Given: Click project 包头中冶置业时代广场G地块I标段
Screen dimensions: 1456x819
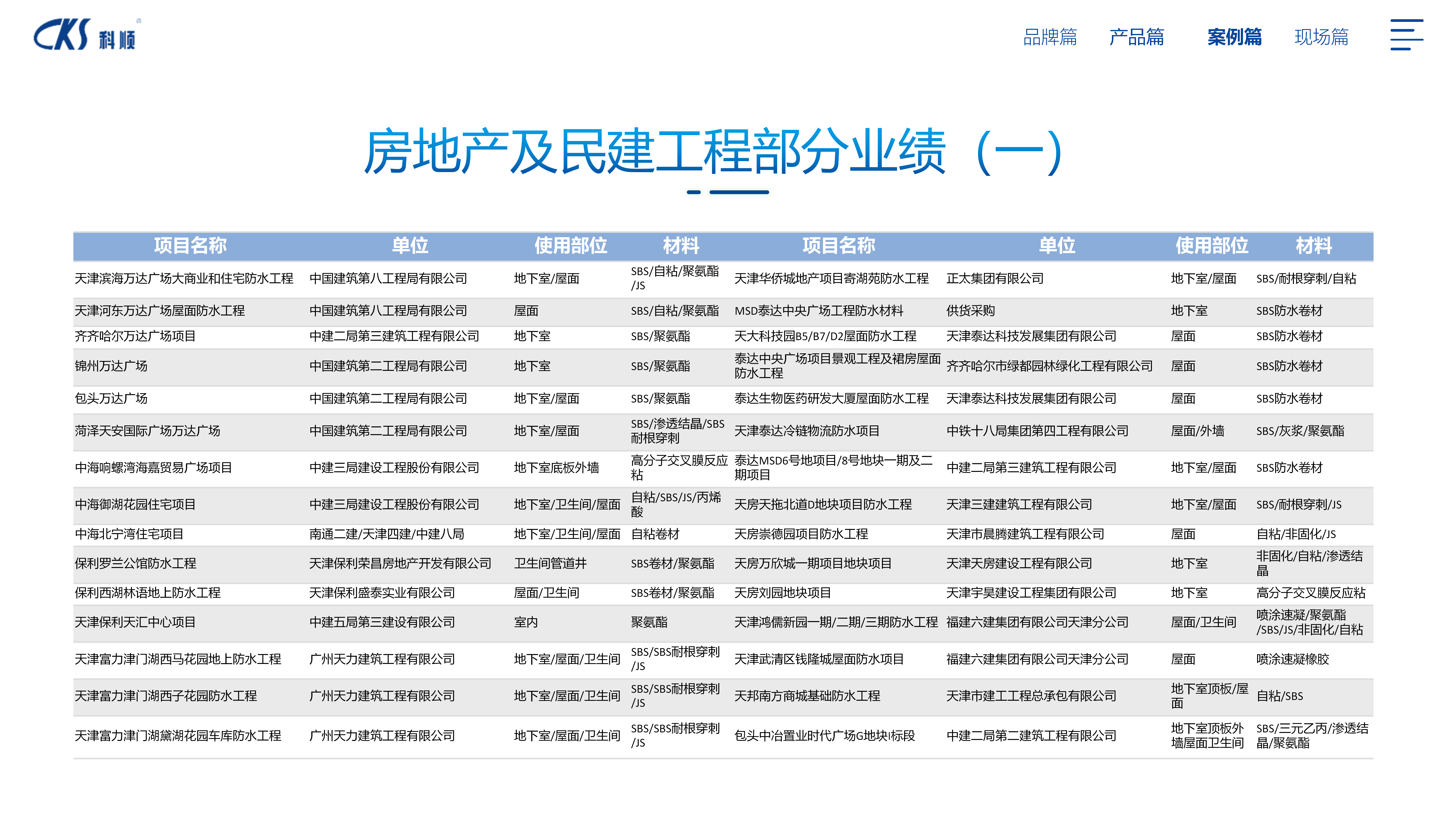Looking at the screenshot, I should [x=825, y=736].
